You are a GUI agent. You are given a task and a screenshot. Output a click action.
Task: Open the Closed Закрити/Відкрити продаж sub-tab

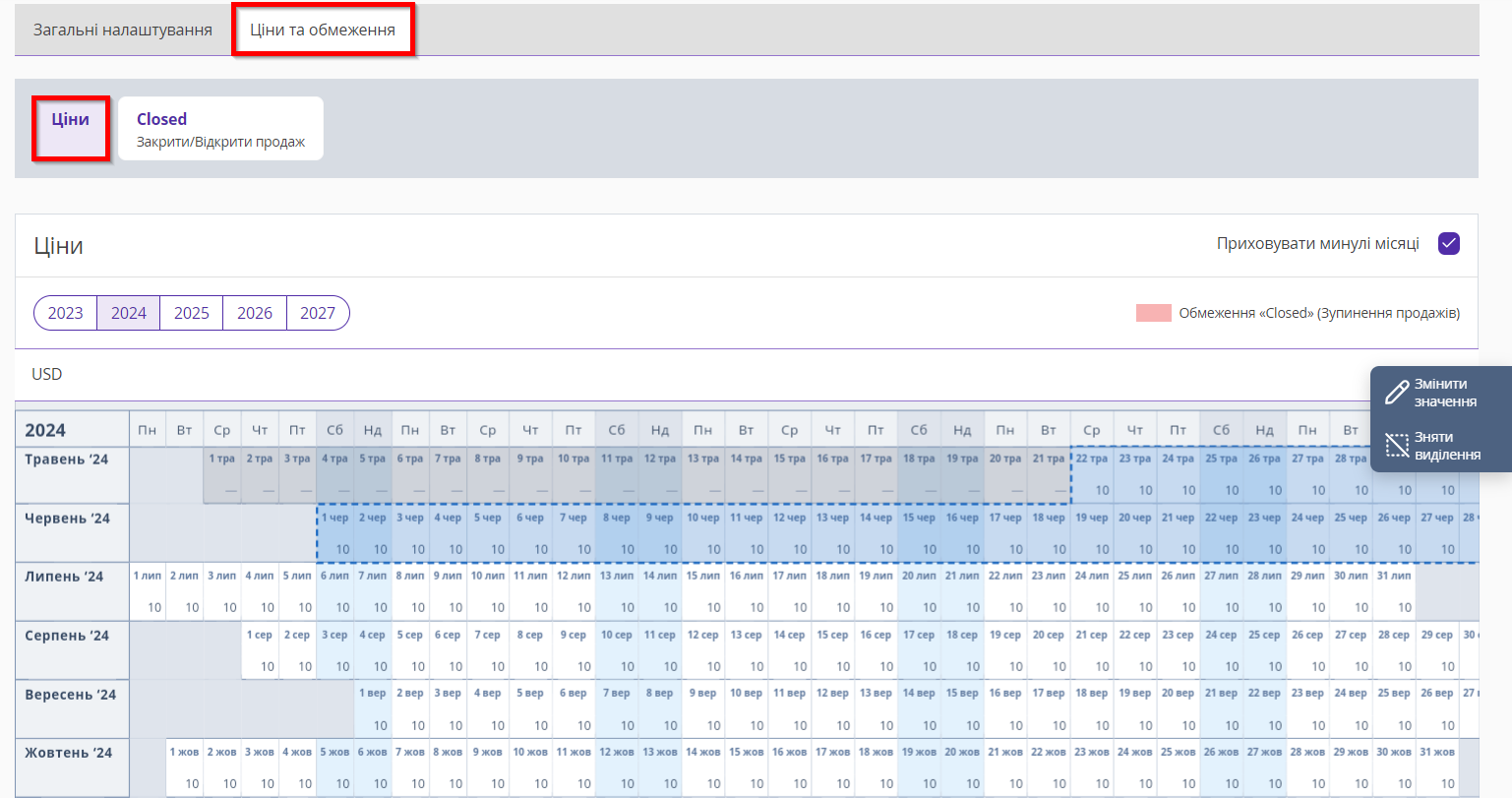[221, 128]
